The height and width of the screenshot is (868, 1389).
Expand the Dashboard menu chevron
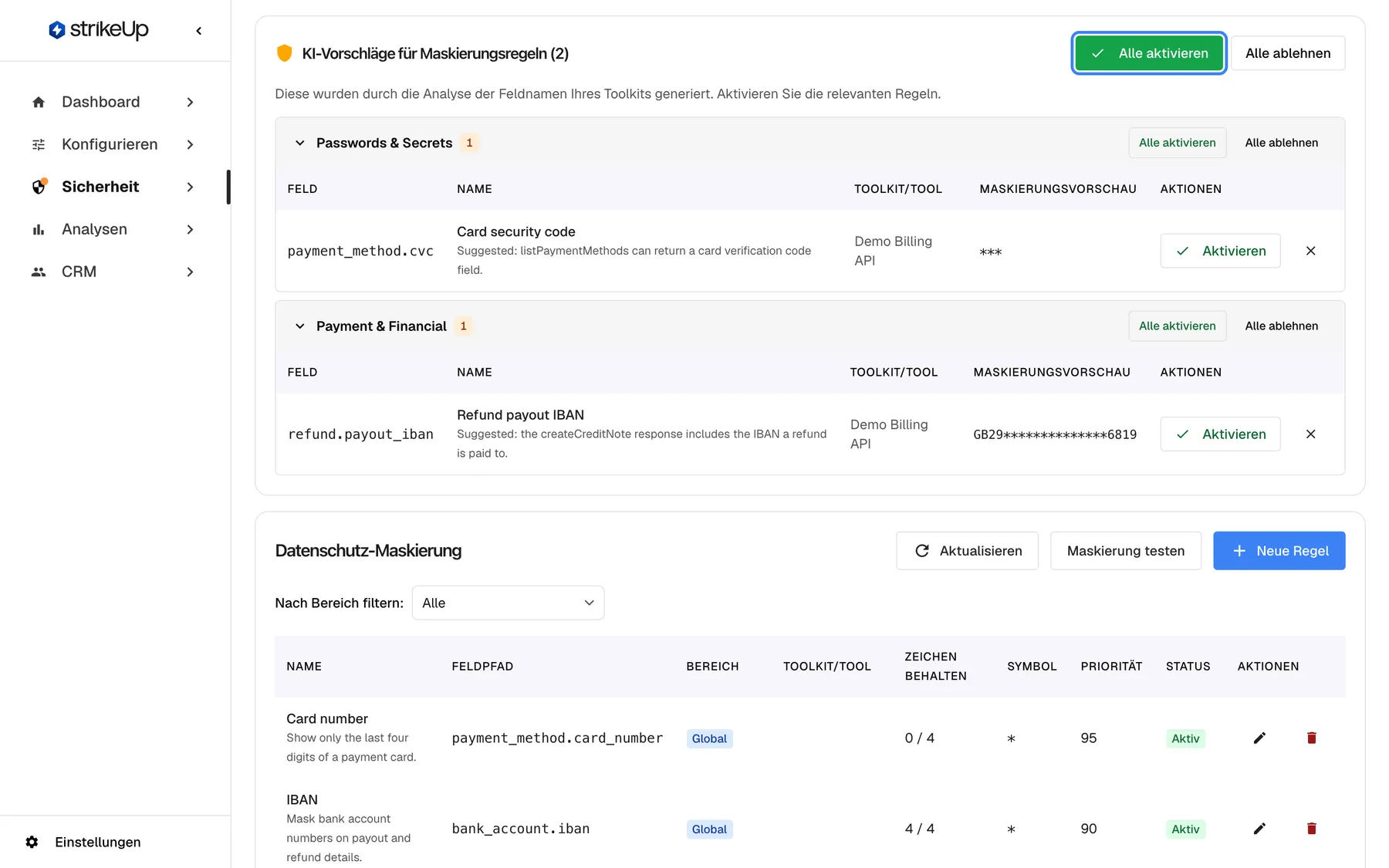click(190, 102)
